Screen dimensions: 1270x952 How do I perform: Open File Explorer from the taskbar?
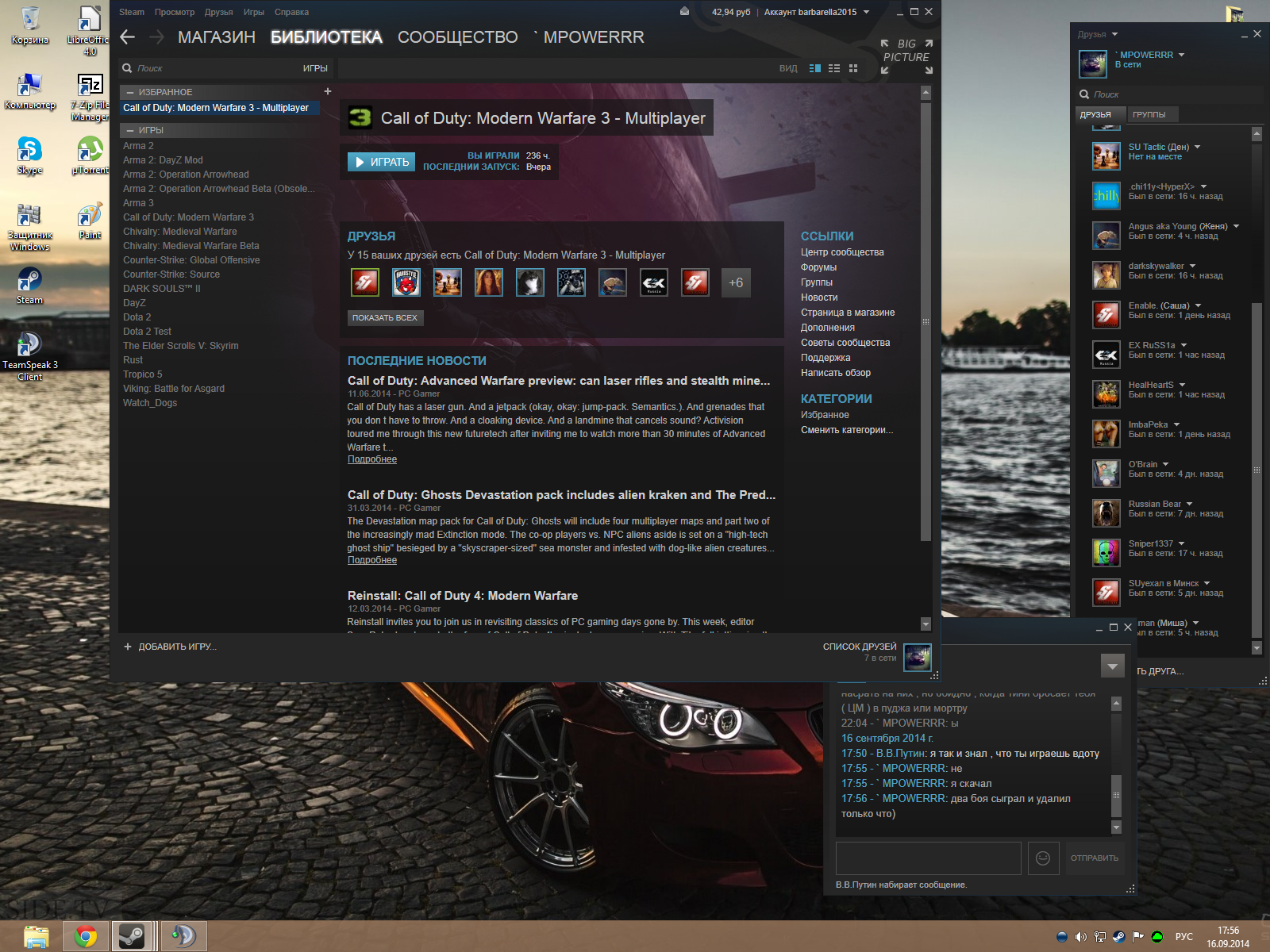point(36,936)
